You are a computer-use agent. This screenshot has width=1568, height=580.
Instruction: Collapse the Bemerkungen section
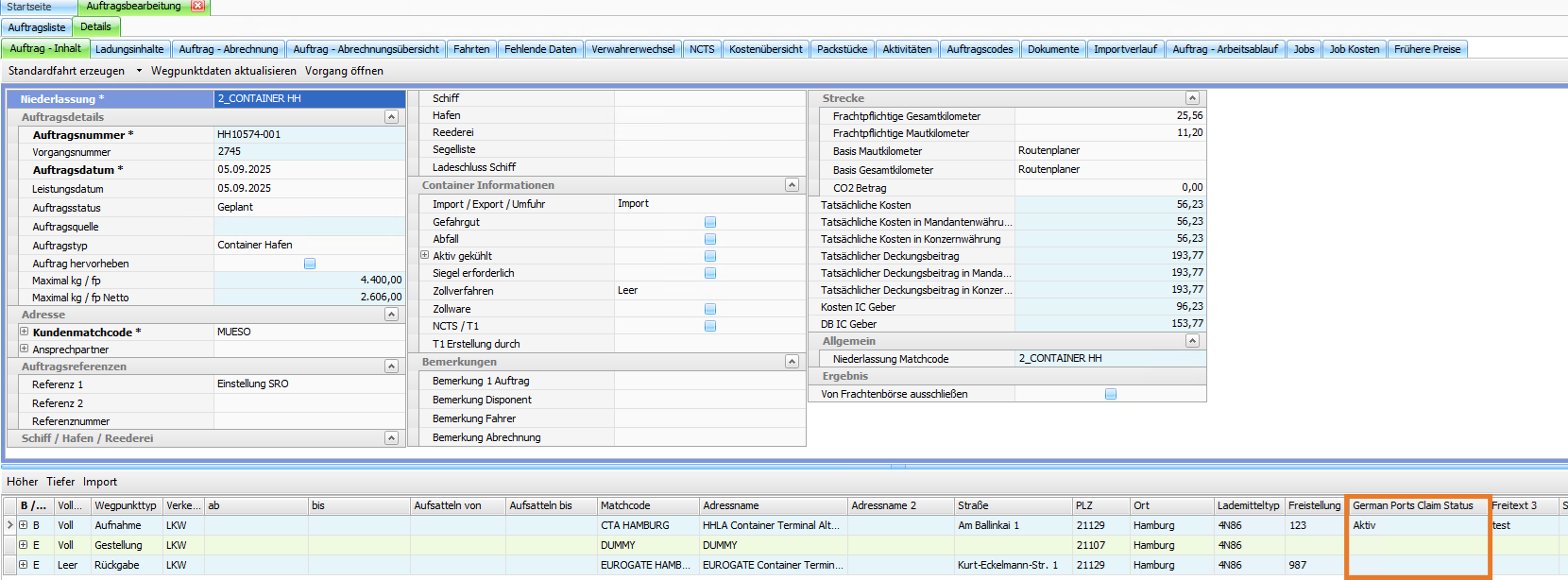click(792, 362)
